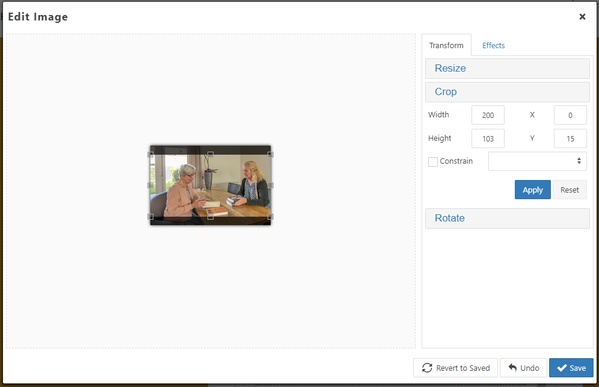This screenshot has height=387, width=599.
Task: Enable the Constrain checkbox
Action: pyautogui.click(x=433, y=162)
